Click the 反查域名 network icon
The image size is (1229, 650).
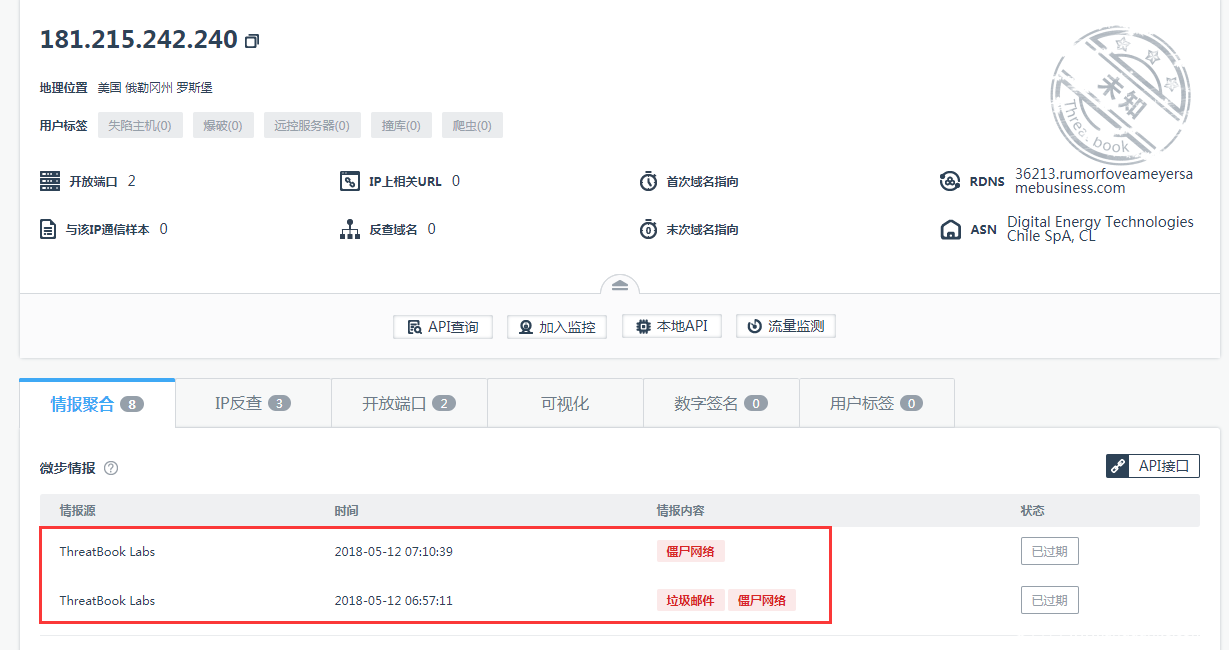tap(350, 229)
